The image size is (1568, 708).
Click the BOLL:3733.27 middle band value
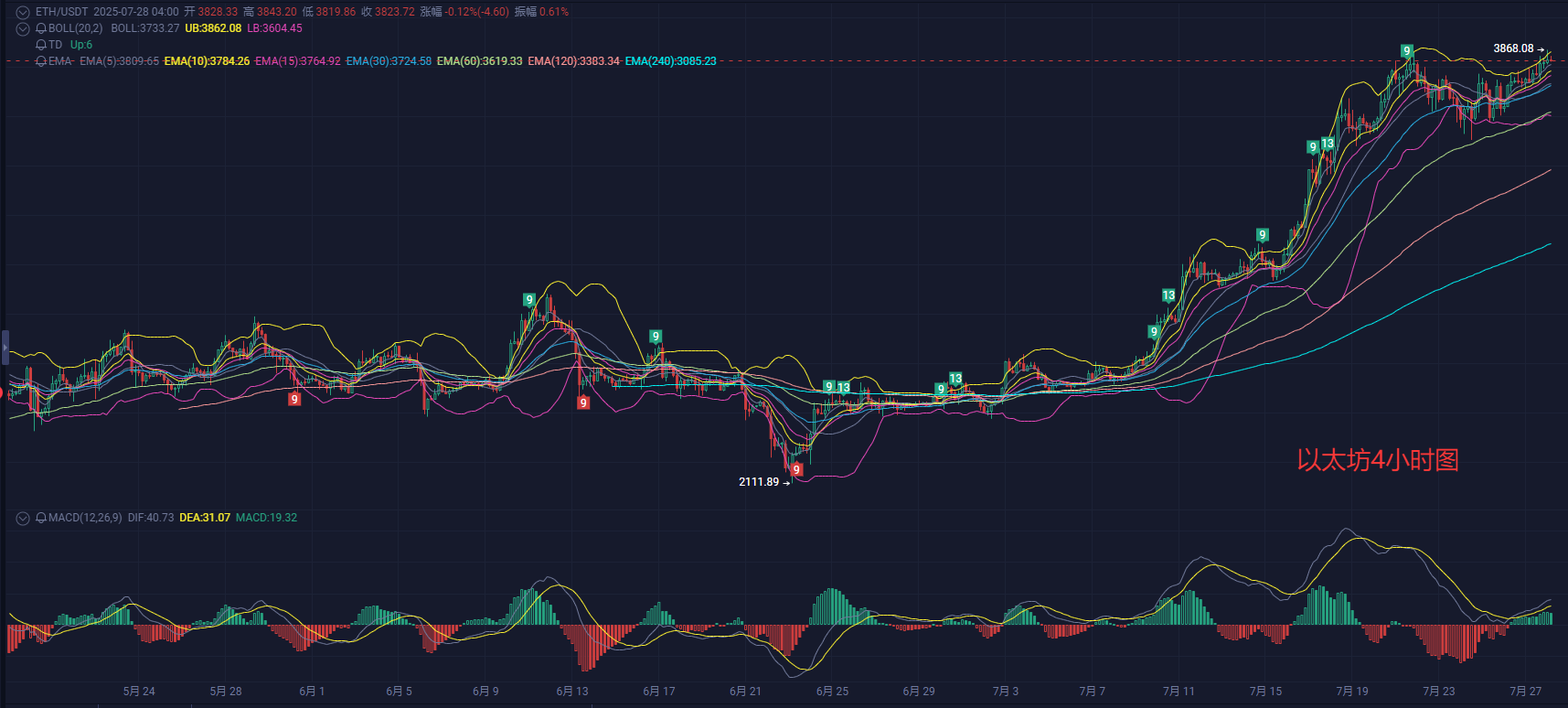click(145, 28)
